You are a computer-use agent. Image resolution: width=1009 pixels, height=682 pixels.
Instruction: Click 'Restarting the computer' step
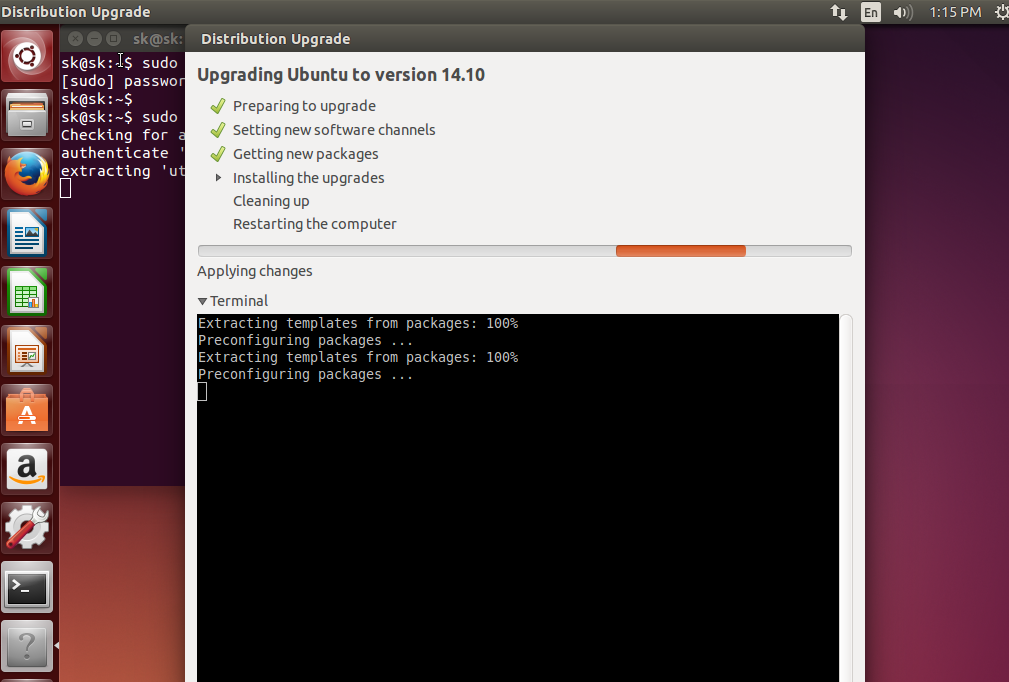(x=315, y=224)
